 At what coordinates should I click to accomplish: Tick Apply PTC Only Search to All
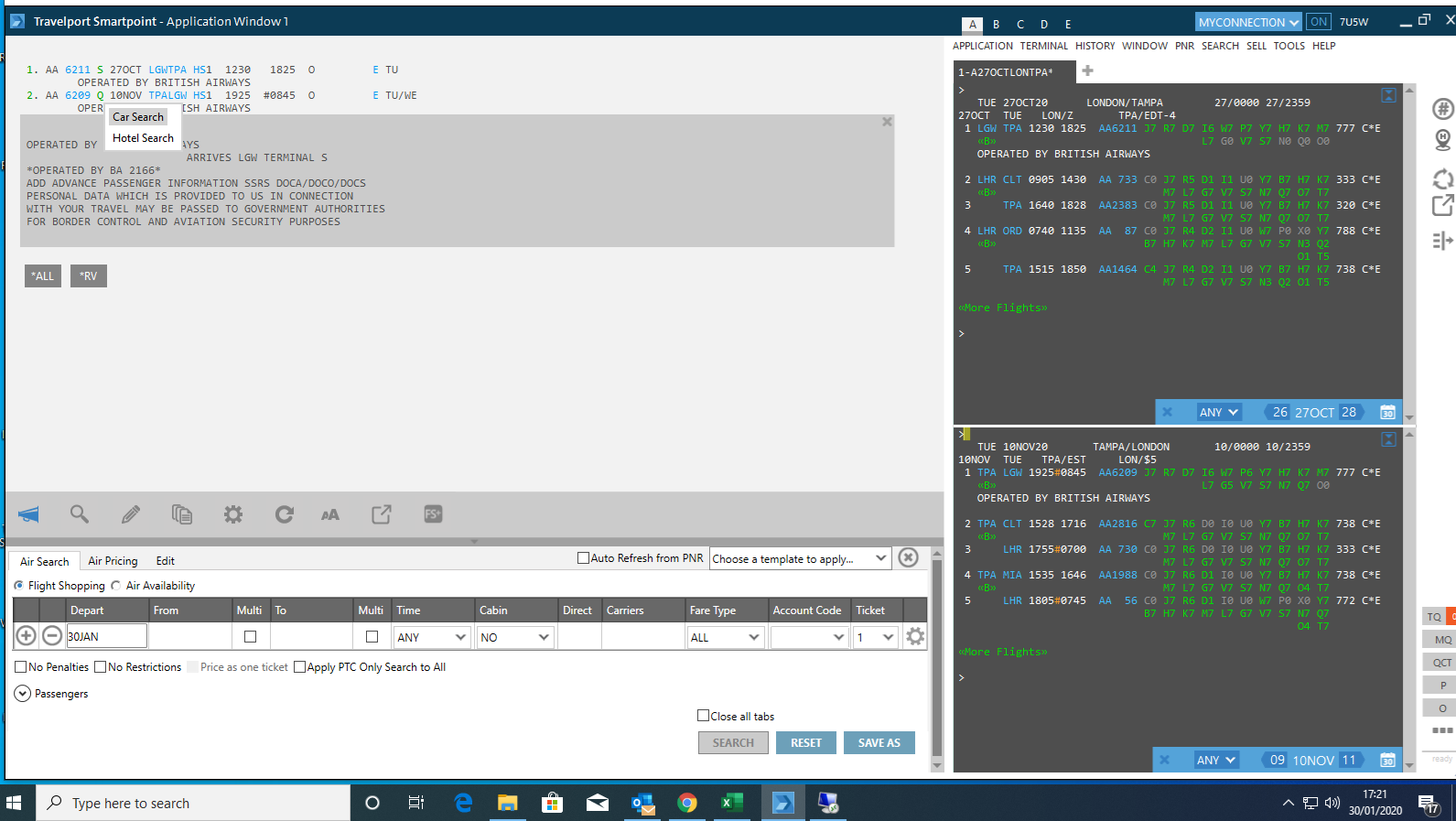(299, 667)
